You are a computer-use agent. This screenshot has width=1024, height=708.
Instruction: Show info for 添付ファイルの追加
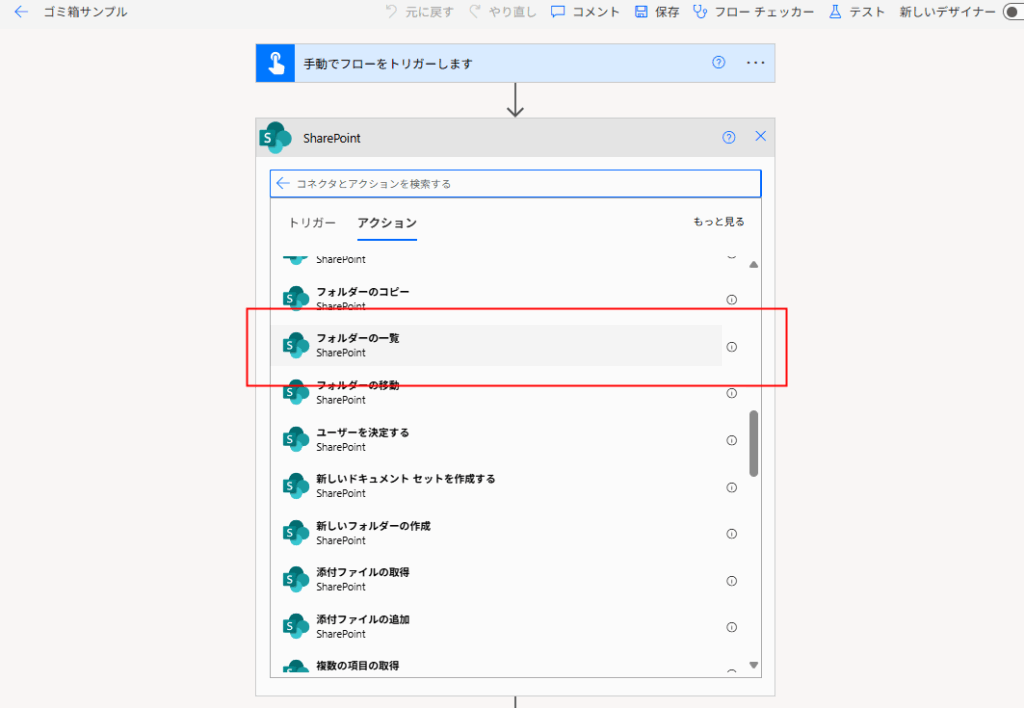click(x=731, y=627)
